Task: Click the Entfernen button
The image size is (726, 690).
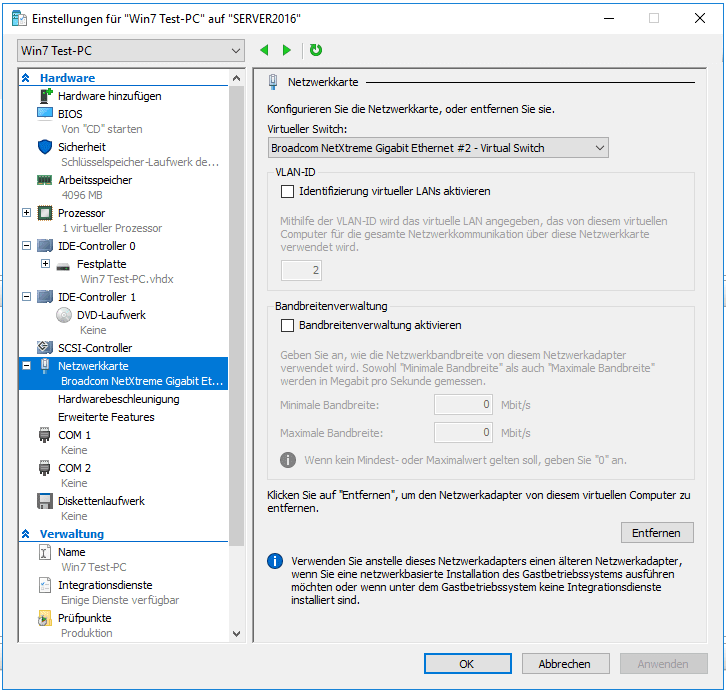Action: [657, 533]
